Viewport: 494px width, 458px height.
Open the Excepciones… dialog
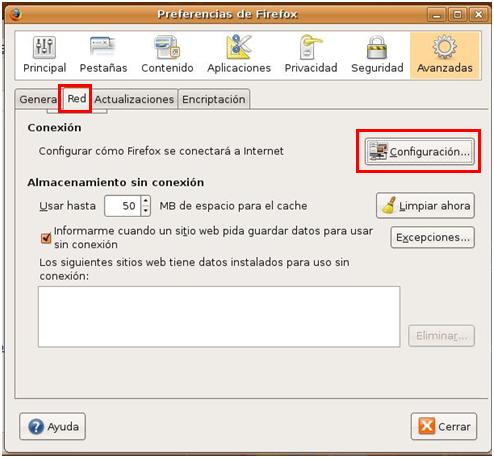[433, 237]
